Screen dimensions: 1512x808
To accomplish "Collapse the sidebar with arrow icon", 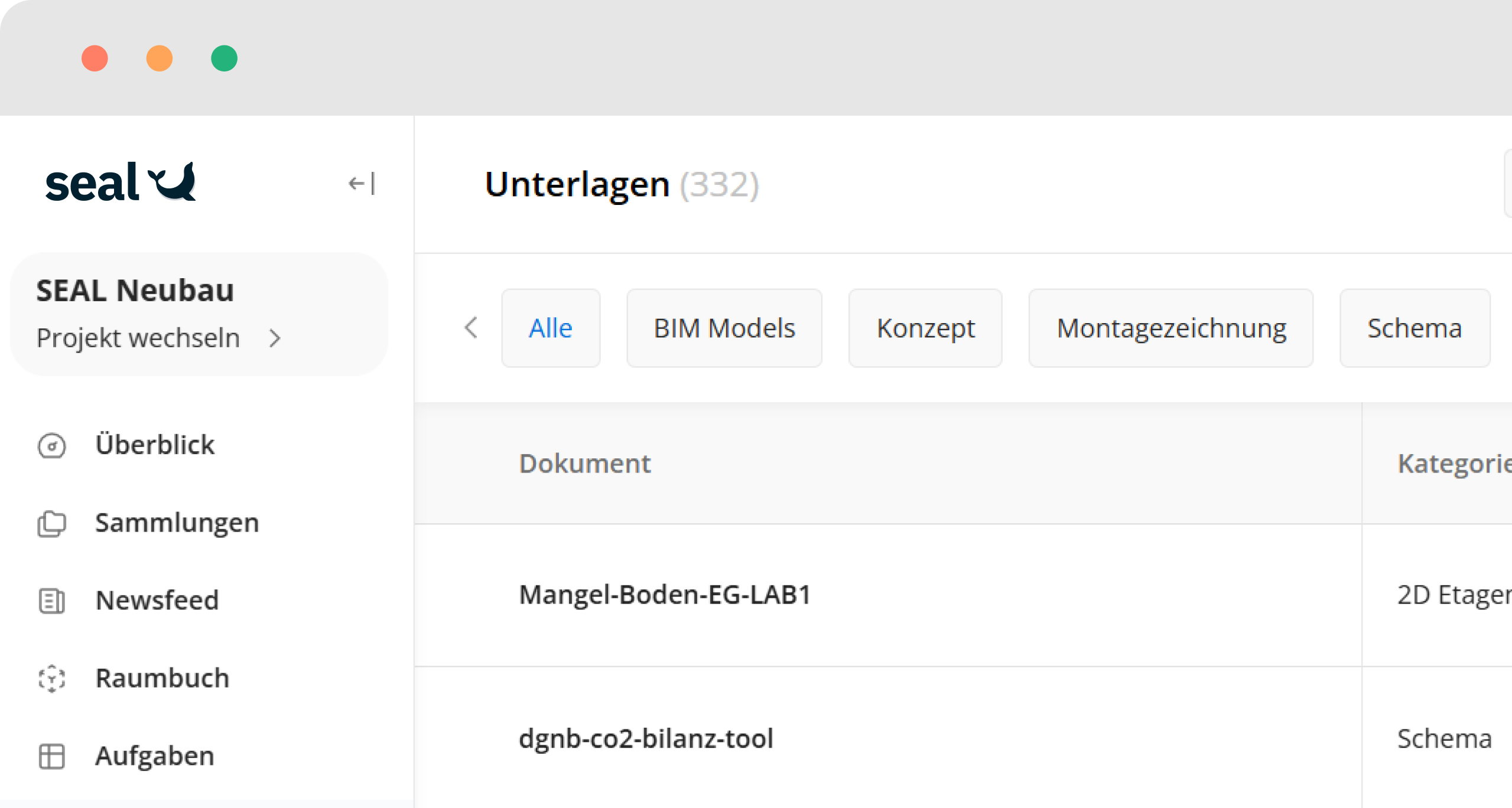I will pyautogui.click(x=361, y=184).
